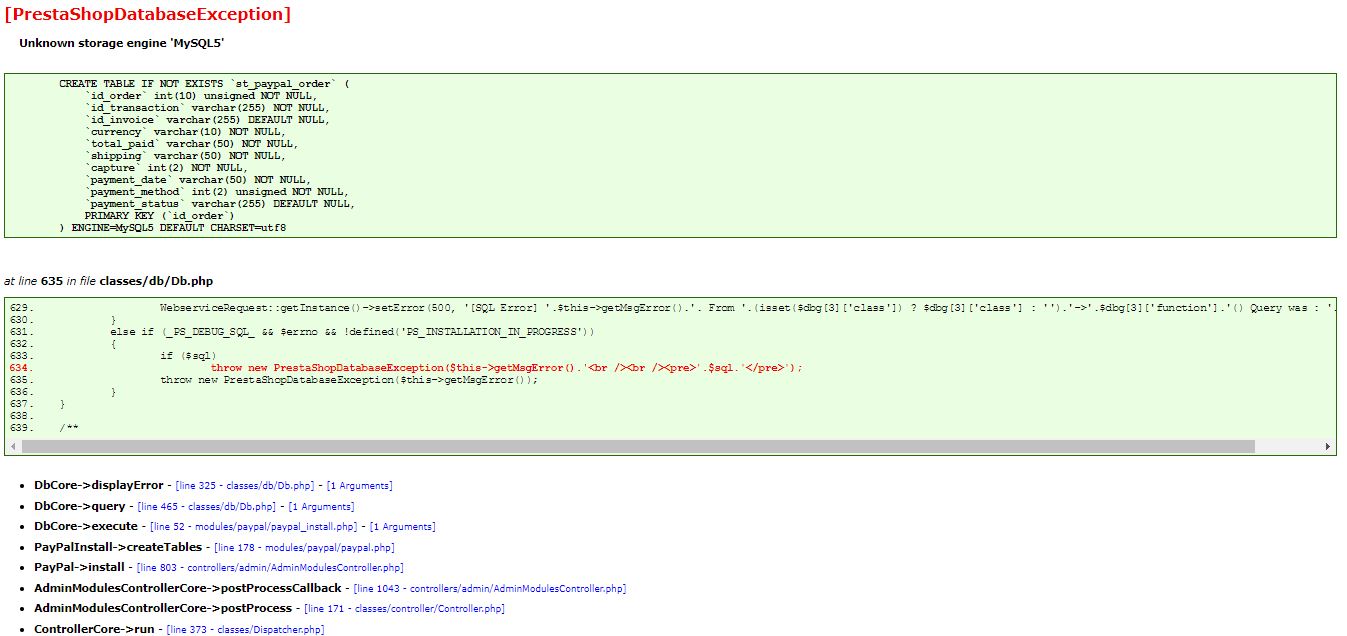The image size is (1347, 636).
Task: Click the CREATE TABLE IF NOT EXISTS line
Action: (x=204, y=84)
